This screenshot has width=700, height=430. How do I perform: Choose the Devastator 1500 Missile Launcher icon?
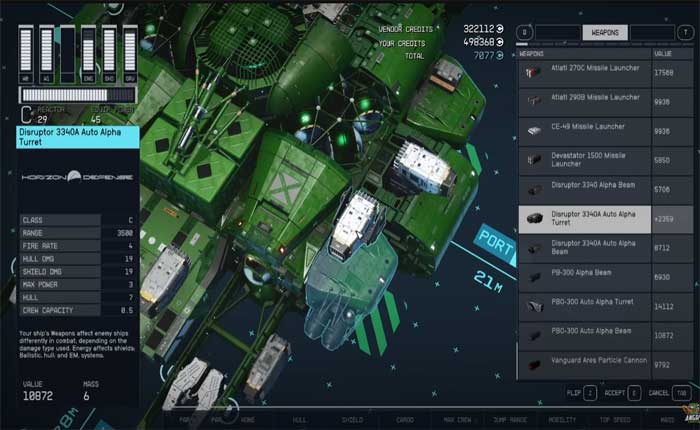pos(532,159)
